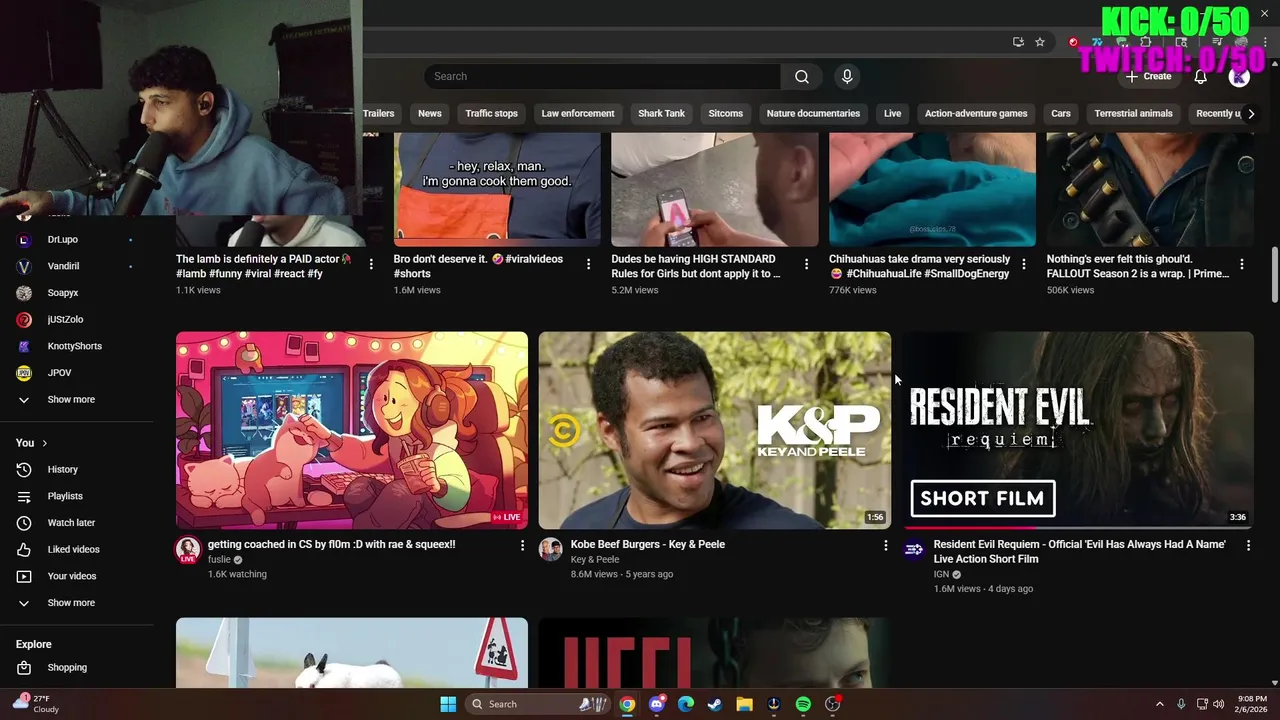
Task: Play the fuslie CS coaching live thumbnail
Action: (x=352, y=430)
